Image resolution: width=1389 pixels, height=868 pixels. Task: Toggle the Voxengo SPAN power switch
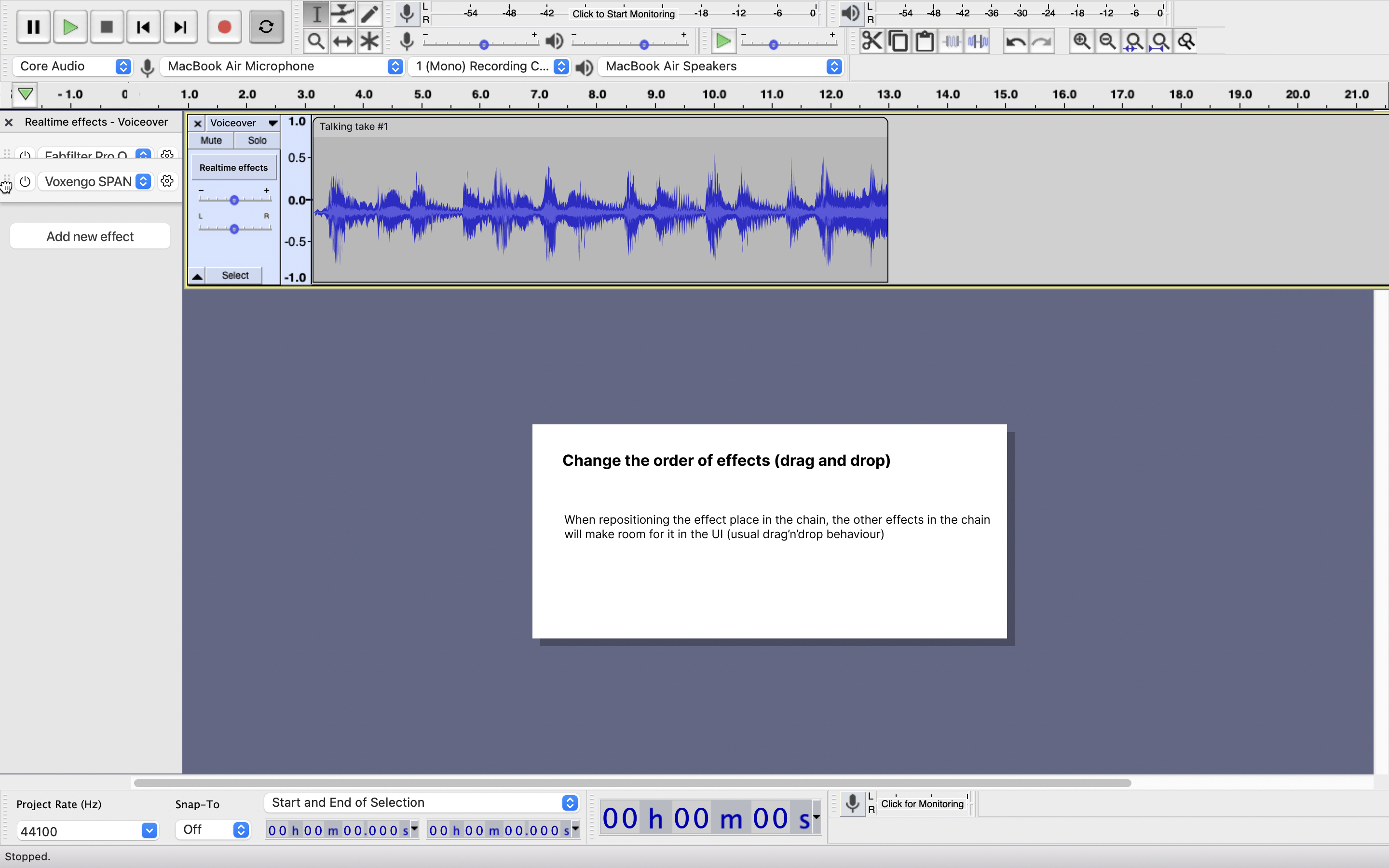pyautogui.click(x=25, y=181)
